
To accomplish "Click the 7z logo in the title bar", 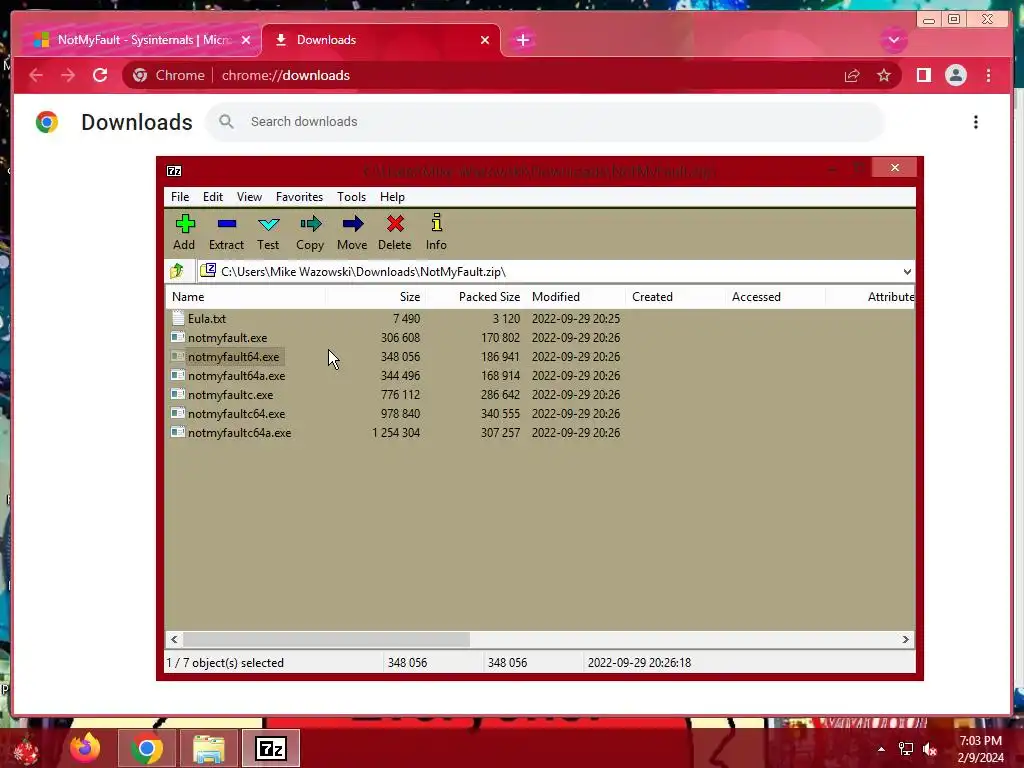I will point(174,171).
